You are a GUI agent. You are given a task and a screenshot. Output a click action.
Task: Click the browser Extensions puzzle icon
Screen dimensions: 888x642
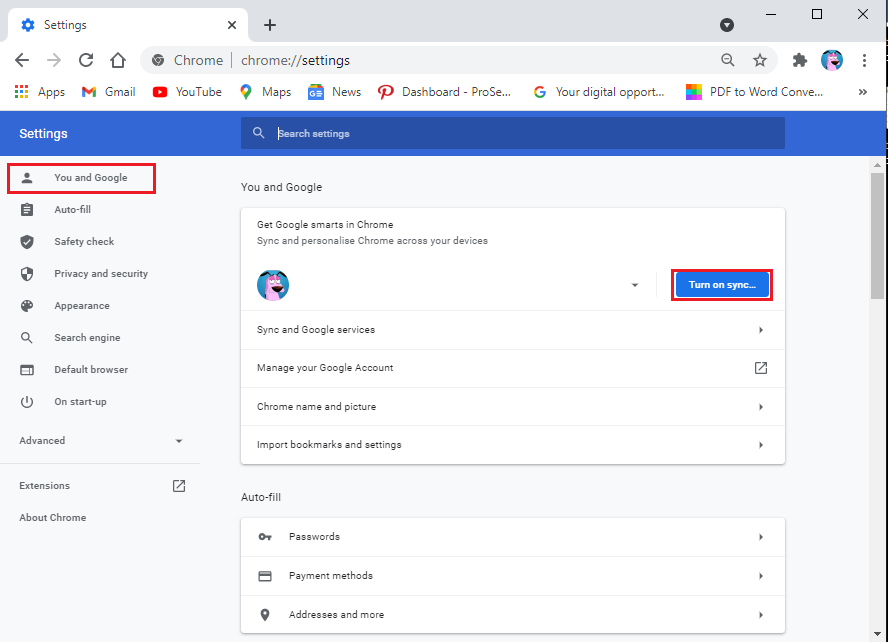pos(798,60)
